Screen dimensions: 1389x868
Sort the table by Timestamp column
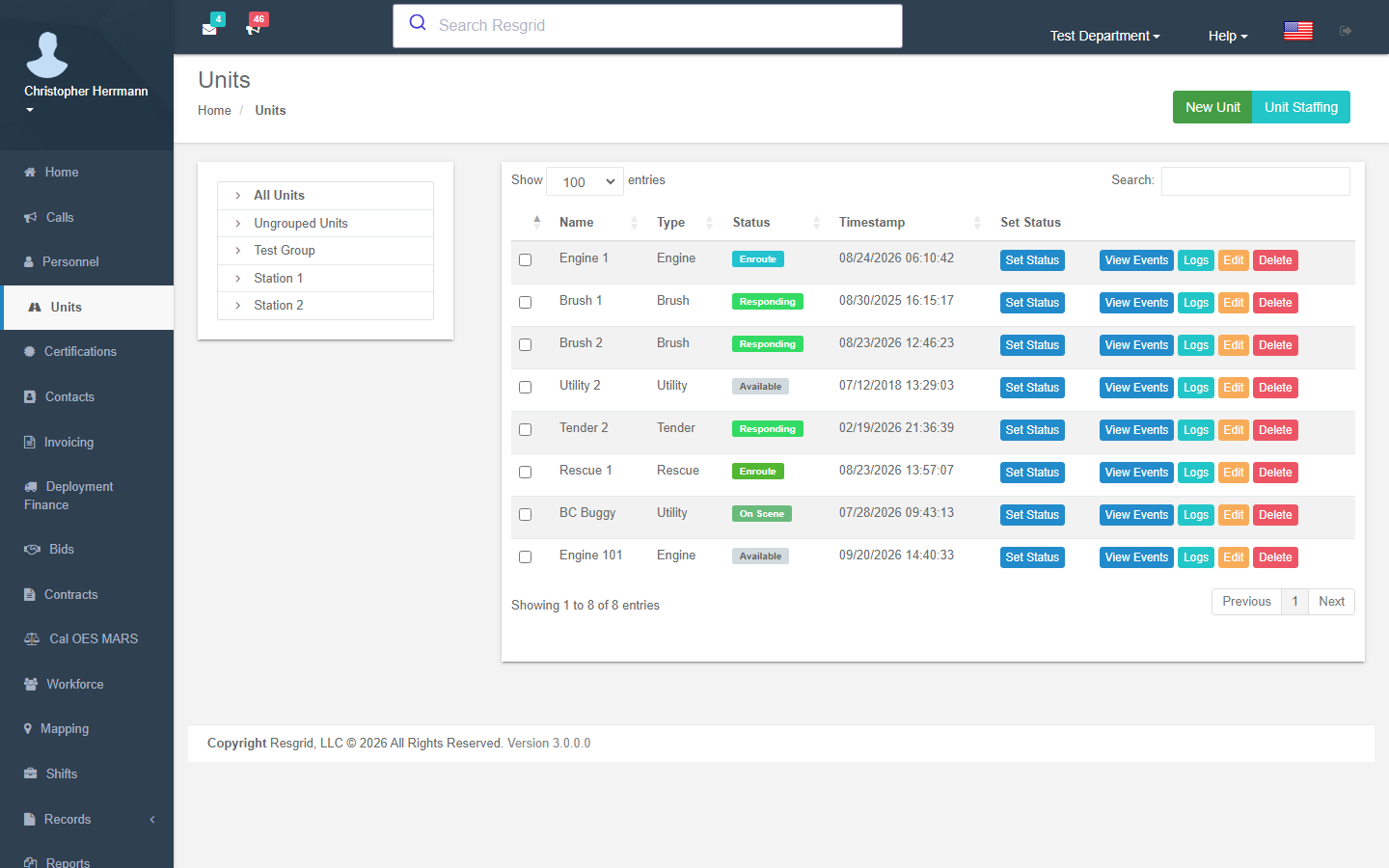(910, 222)
